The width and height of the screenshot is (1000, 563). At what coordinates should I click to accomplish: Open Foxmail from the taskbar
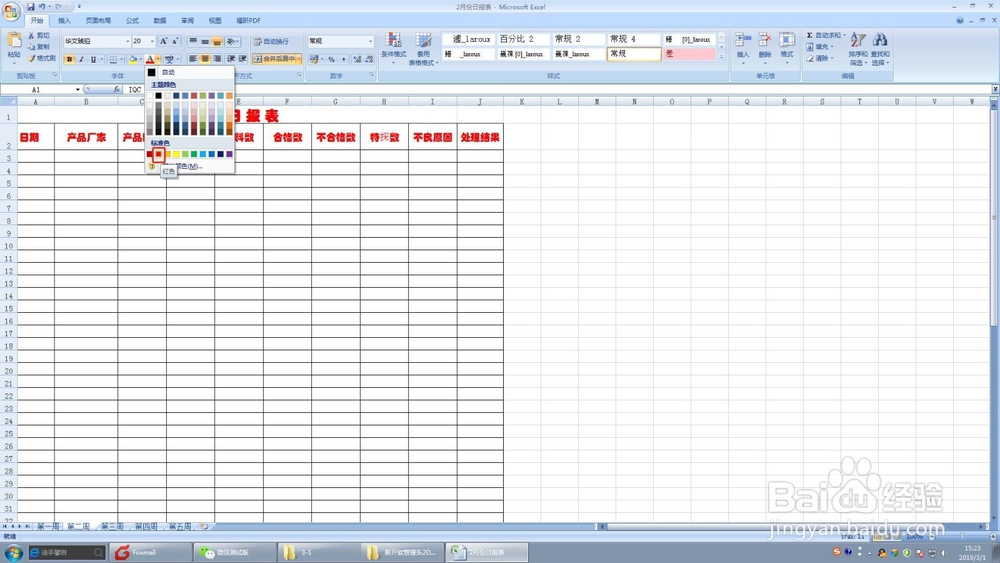(x=151, y=552)
